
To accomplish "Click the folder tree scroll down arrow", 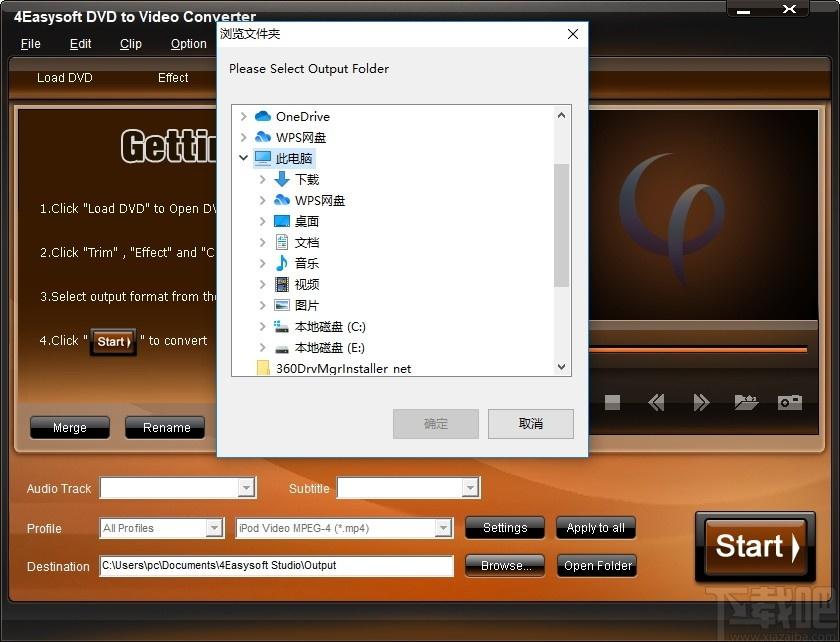I will tap(561, 367).
